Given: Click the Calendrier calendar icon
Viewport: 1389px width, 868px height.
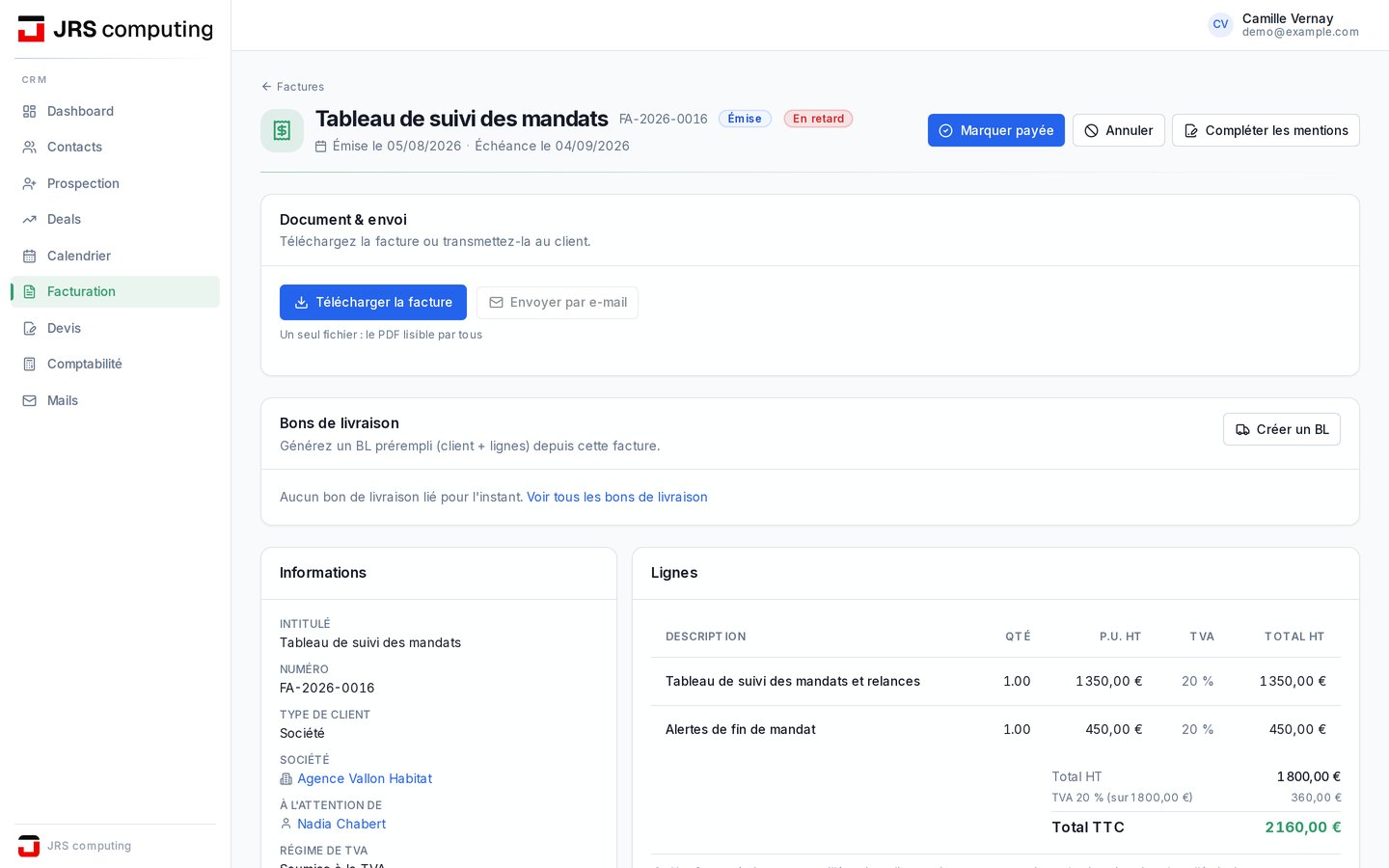Looking at the screenshot, I should coord(30,256).
